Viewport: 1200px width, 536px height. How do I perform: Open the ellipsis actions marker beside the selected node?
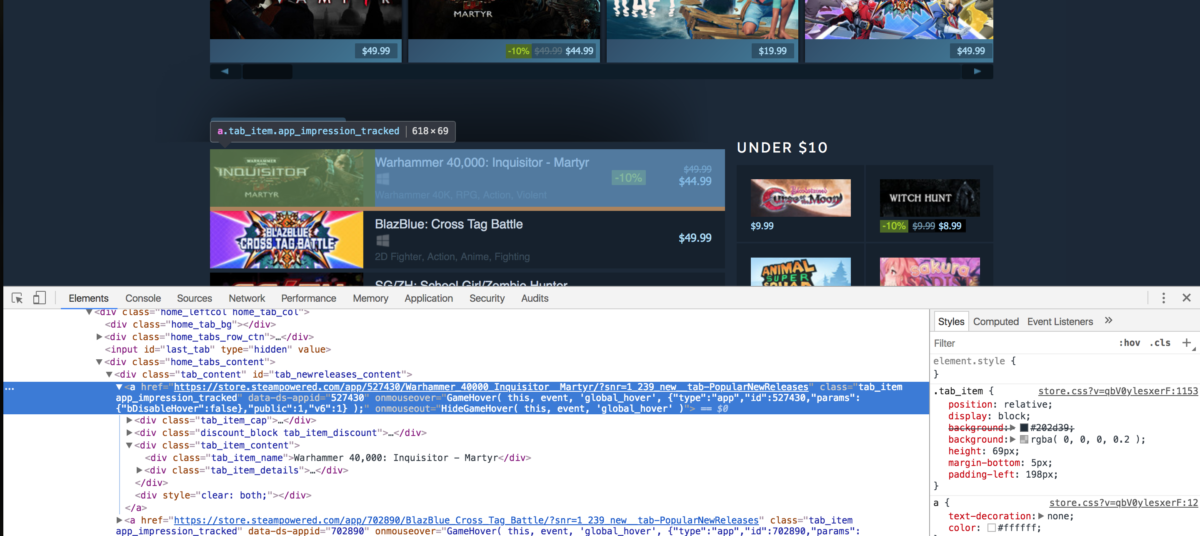coord(9,386)
